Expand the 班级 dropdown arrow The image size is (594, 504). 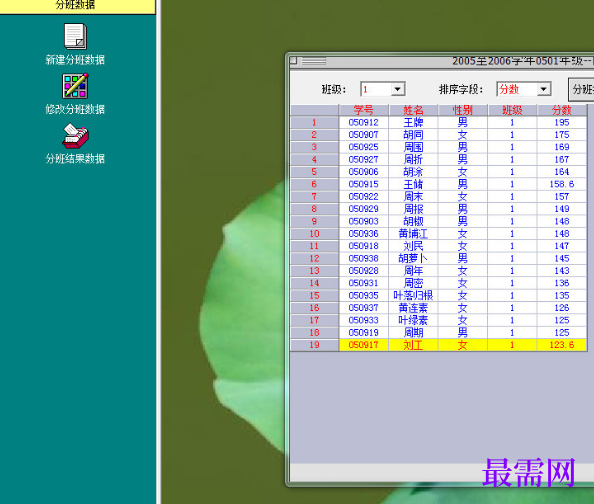click(x=397, y=89)
